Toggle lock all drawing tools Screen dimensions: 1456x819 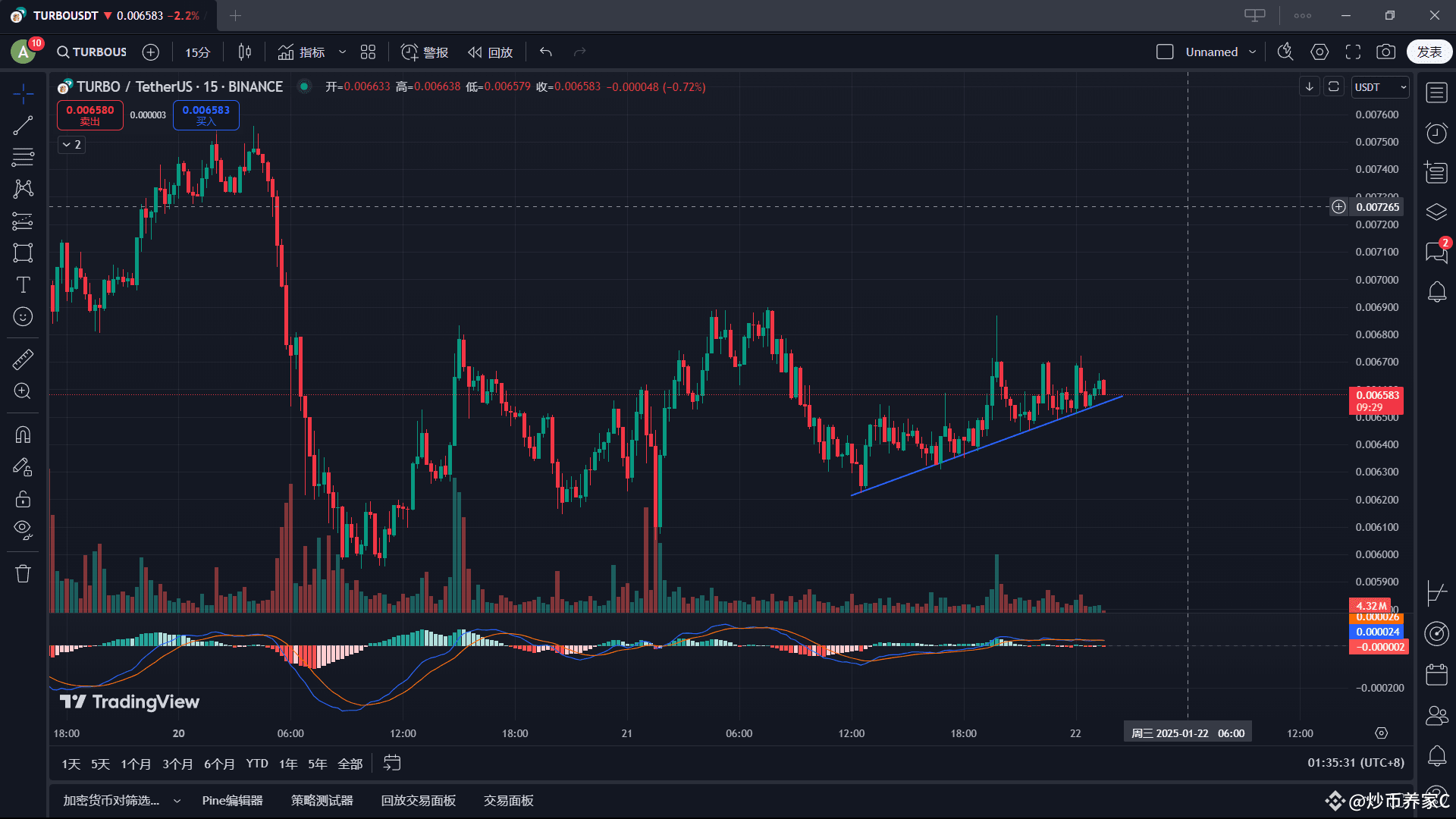coord(23,499)
